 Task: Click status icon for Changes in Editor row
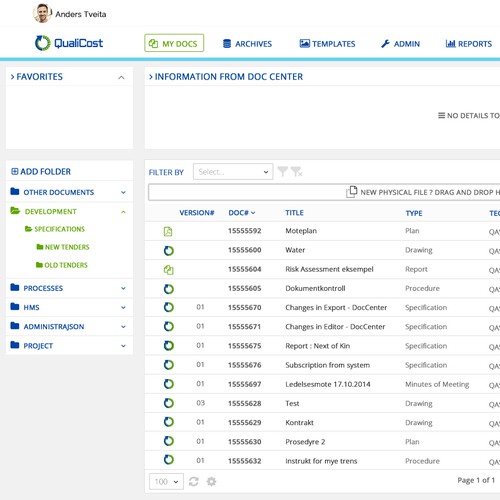169,326
